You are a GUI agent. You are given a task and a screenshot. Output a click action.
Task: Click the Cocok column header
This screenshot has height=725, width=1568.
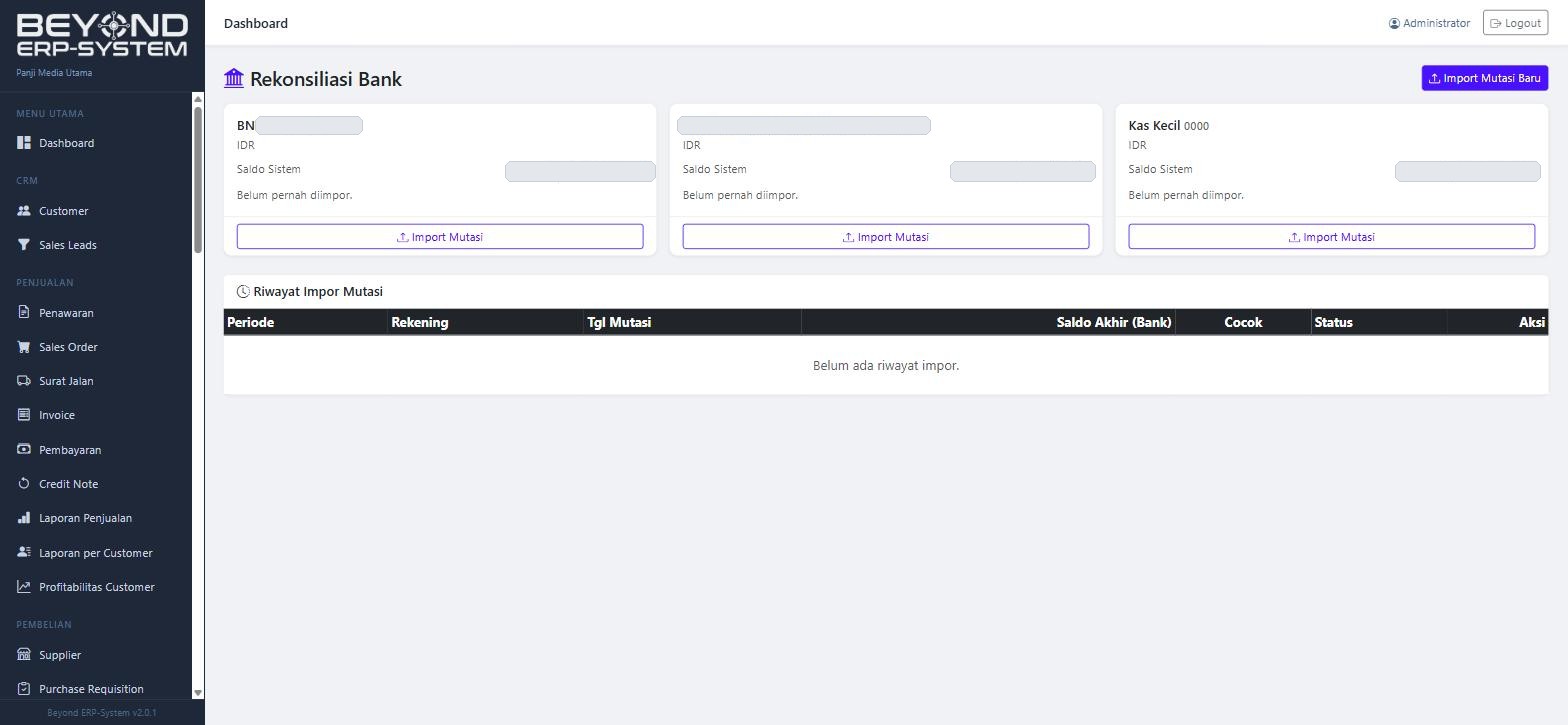[x=1243, y=322]
